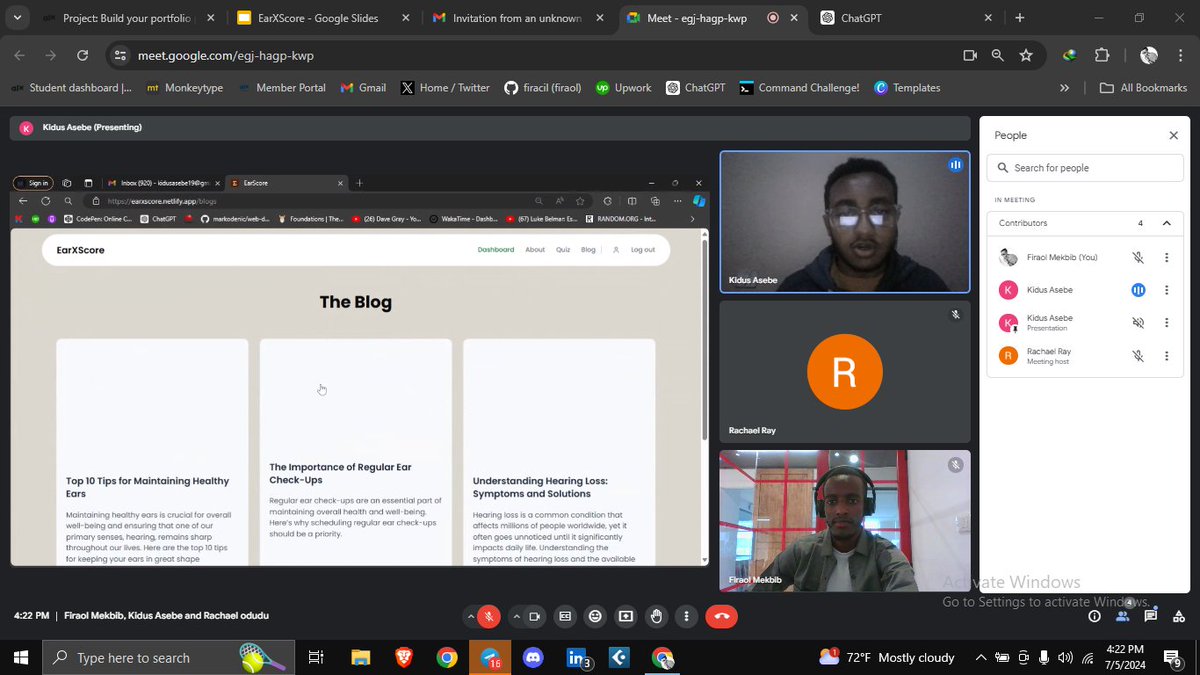Open the Chrome Extensions puzzle icon
The width and height of the screenshot is (1200, 675).
click(1102, 56)
